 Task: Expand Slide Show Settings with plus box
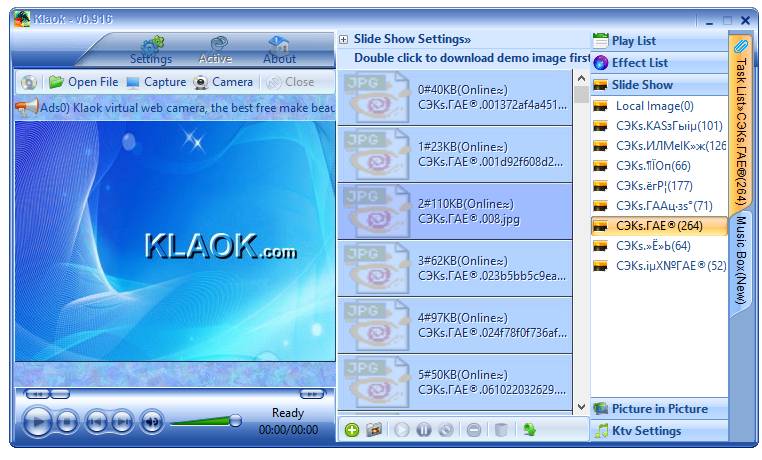[343, 40]
